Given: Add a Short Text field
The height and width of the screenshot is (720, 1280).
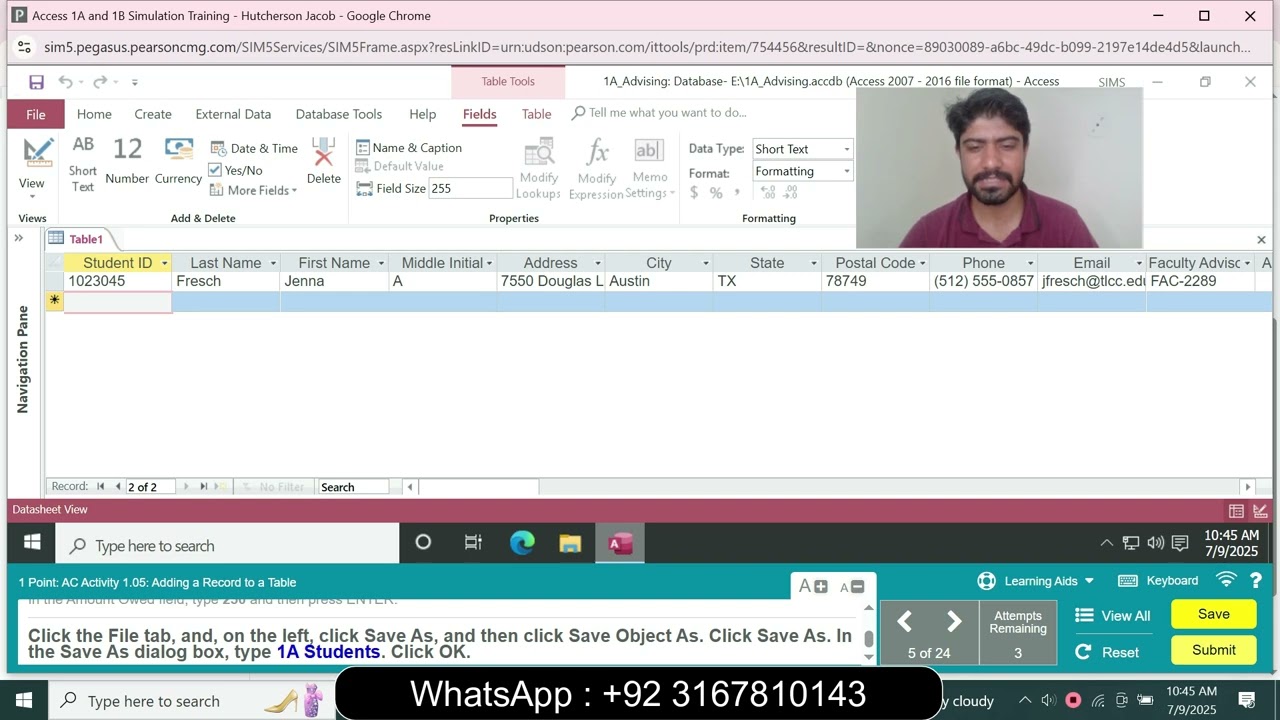Looking at the screenshot, I should tap(83, 165).
